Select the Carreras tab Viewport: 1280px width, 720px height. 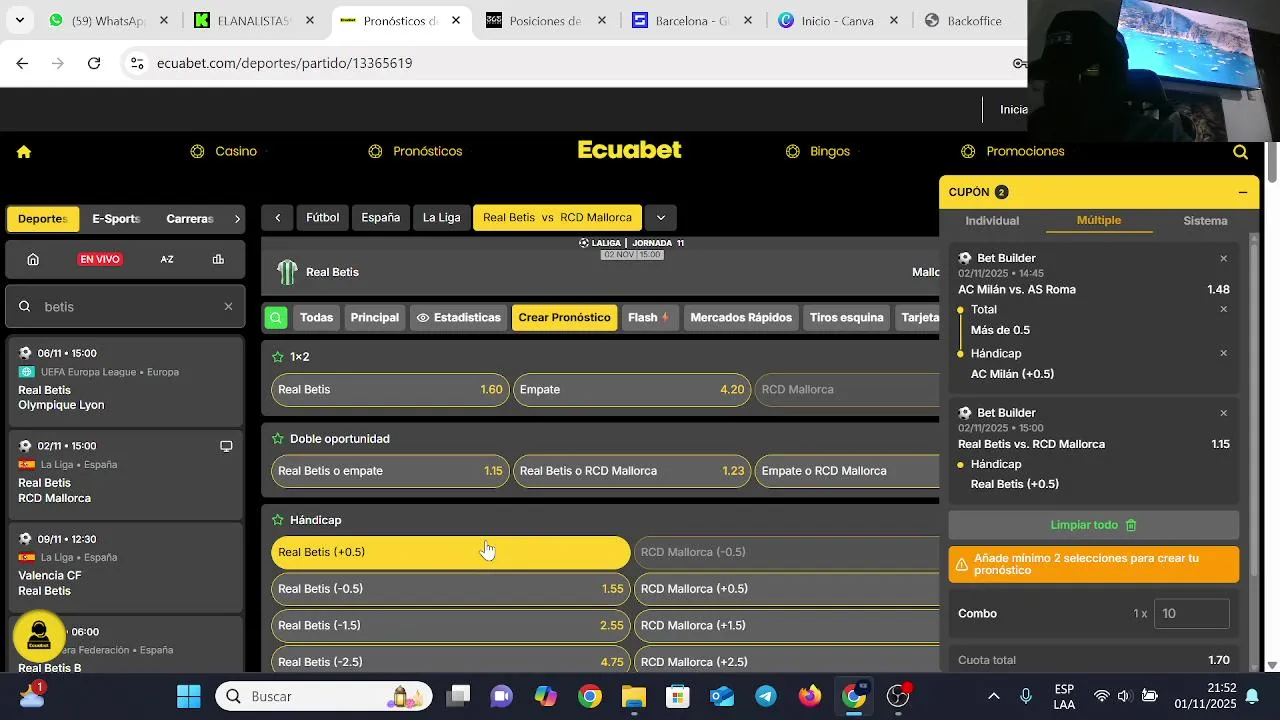click(x=190, y=219)
